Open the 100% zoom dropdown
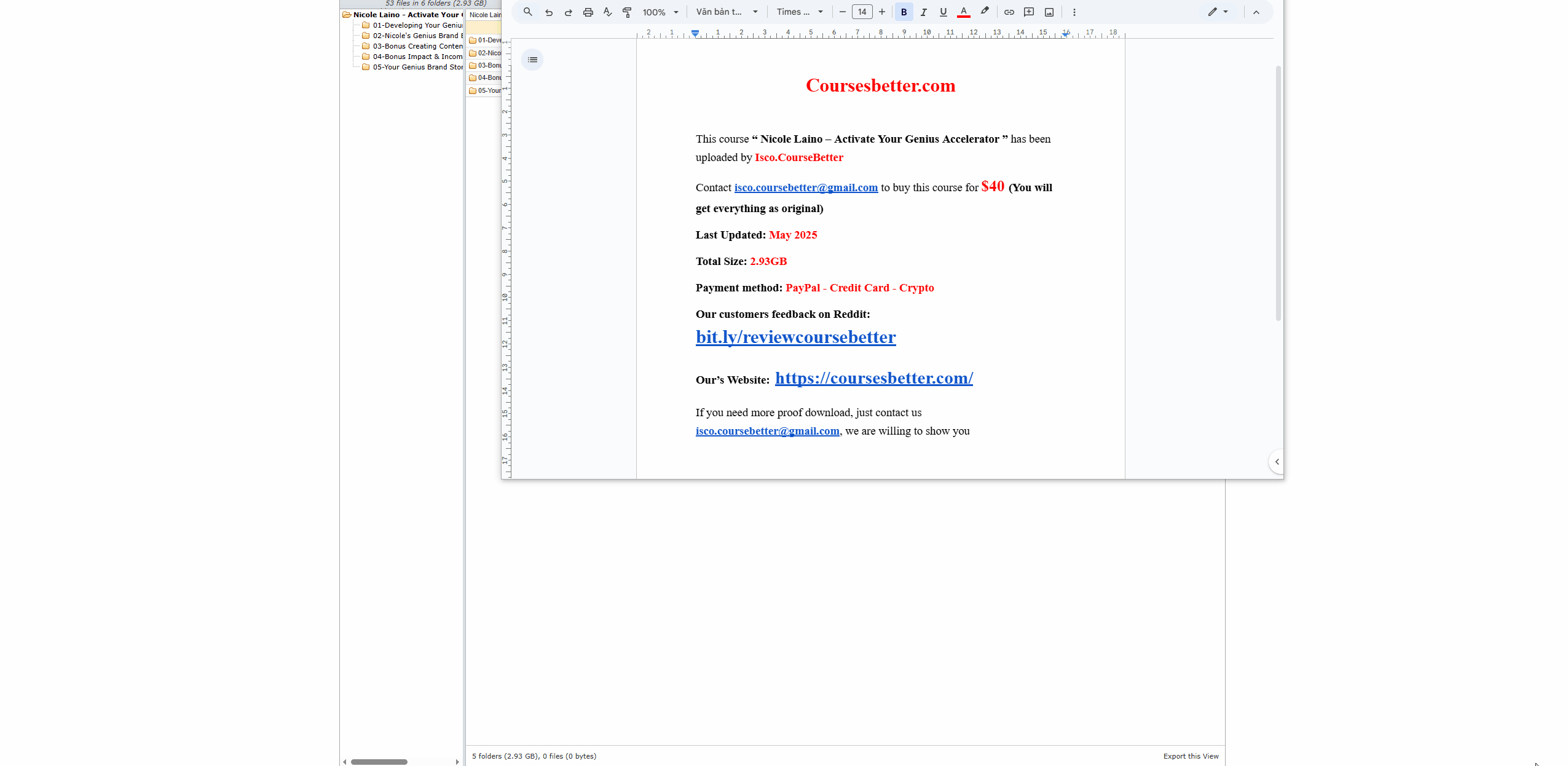1568x766 pixels. tap(660, 12)
